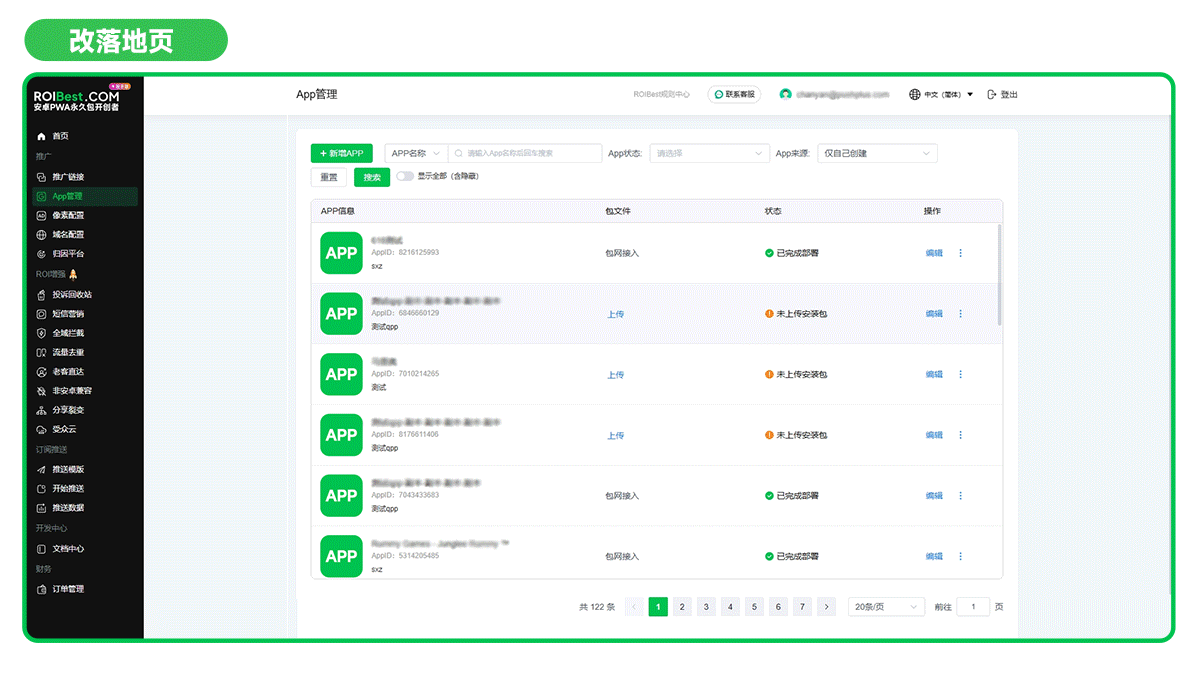1200x684 pixels.
Task: Click the 前往 page number input
Action: pyautogui.click(x=973, y=606)
